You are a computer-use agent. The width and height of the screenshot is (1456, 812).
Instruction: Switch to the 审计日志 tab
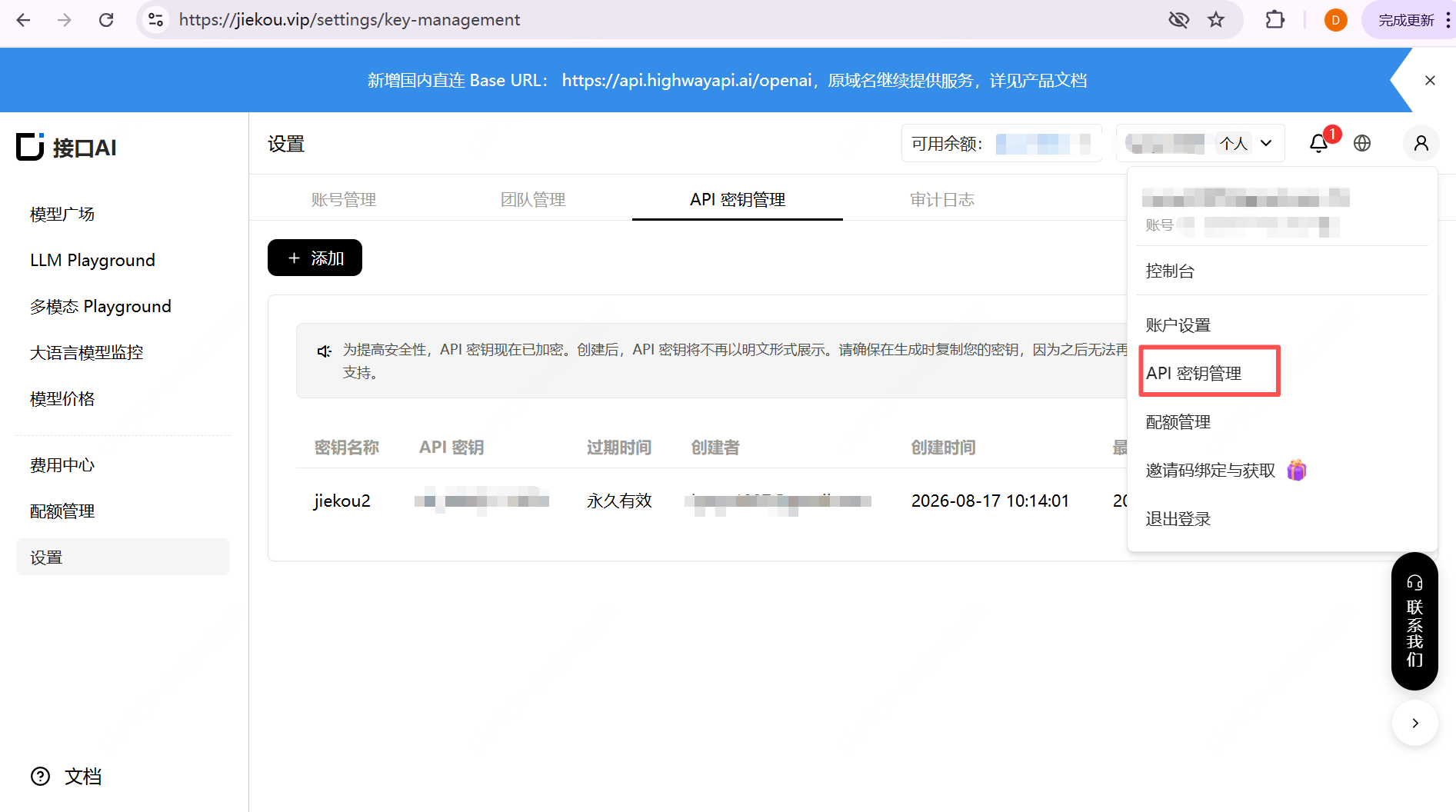point(942,200)
